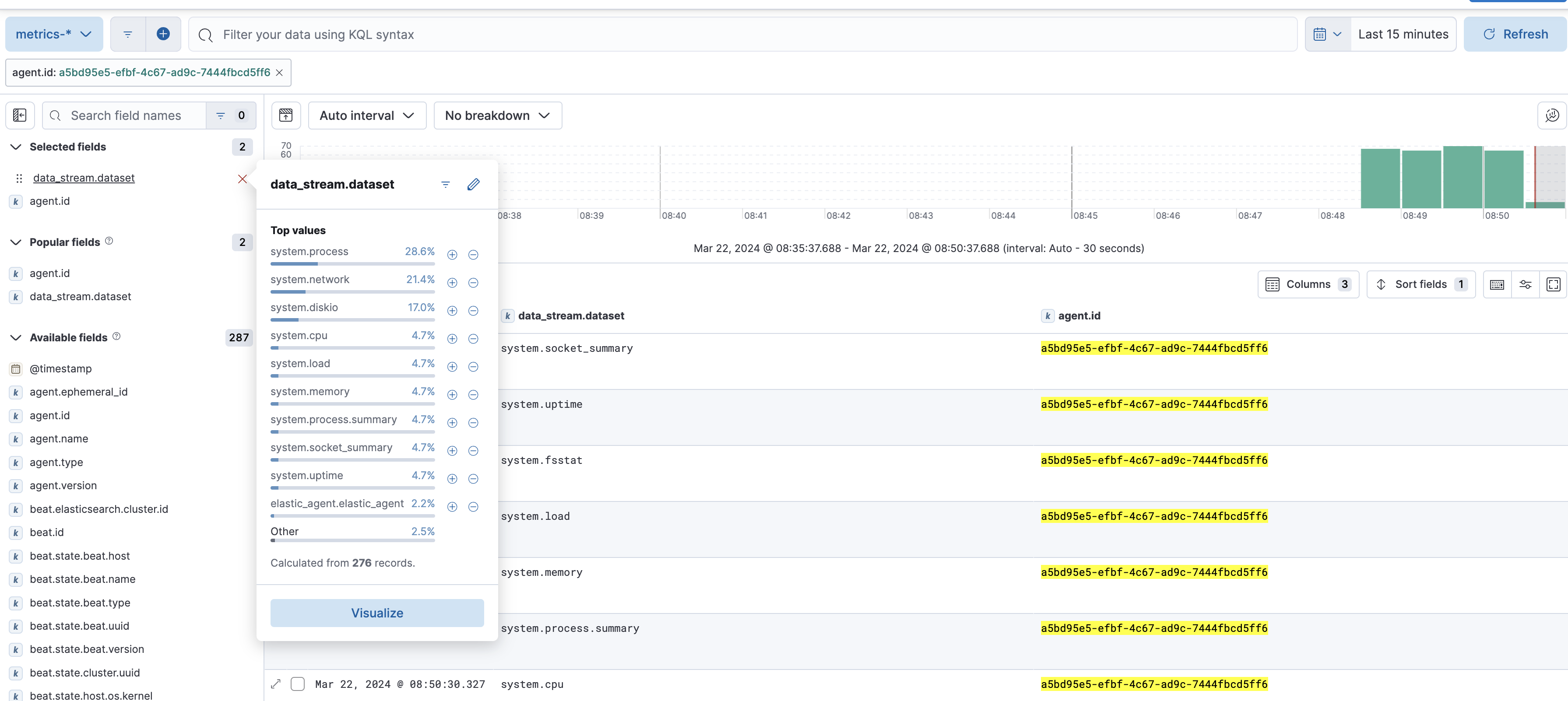Edit data_stream.dataset field with pencil icon

474,184
